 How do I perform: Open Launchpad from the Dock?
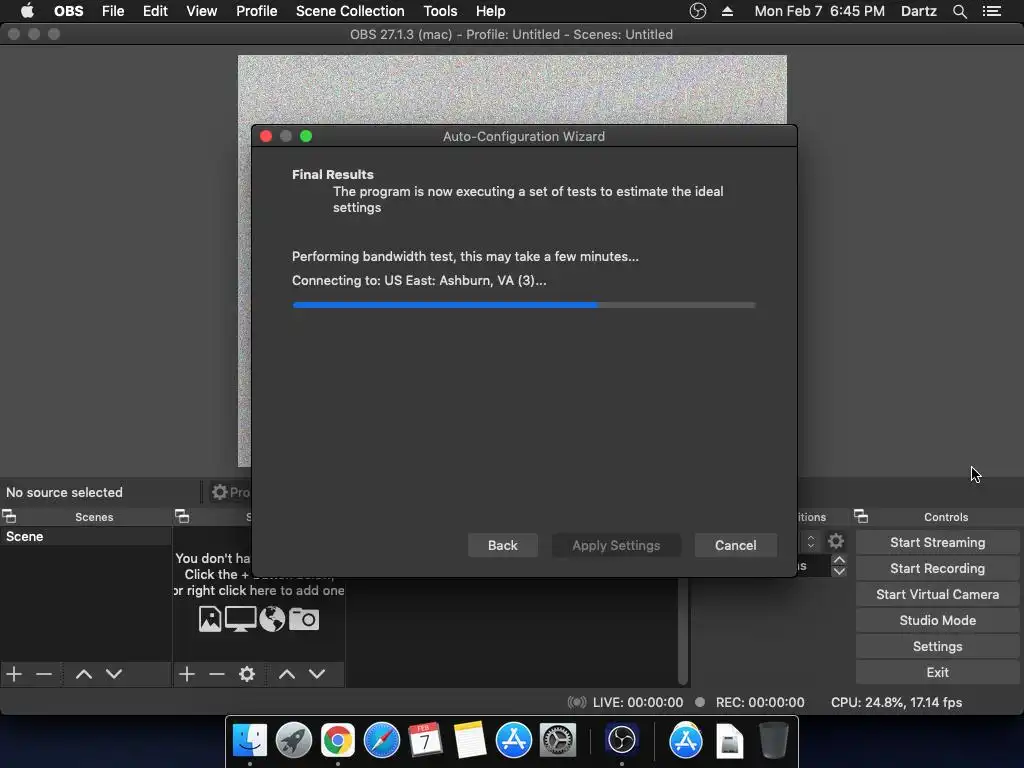tap(293, 741)
